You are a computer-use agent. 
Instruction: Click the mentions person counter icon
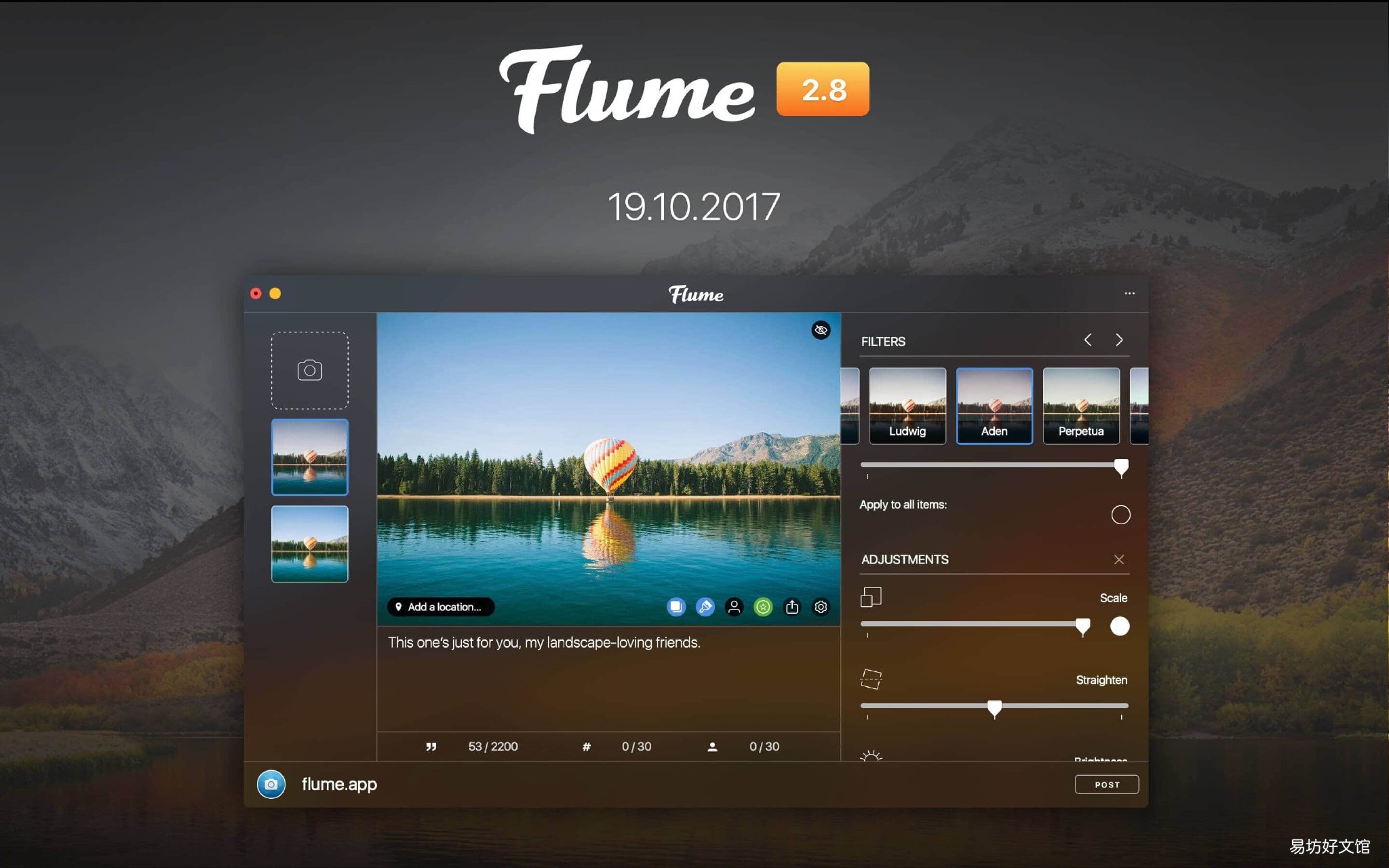[x=712, y=747]
